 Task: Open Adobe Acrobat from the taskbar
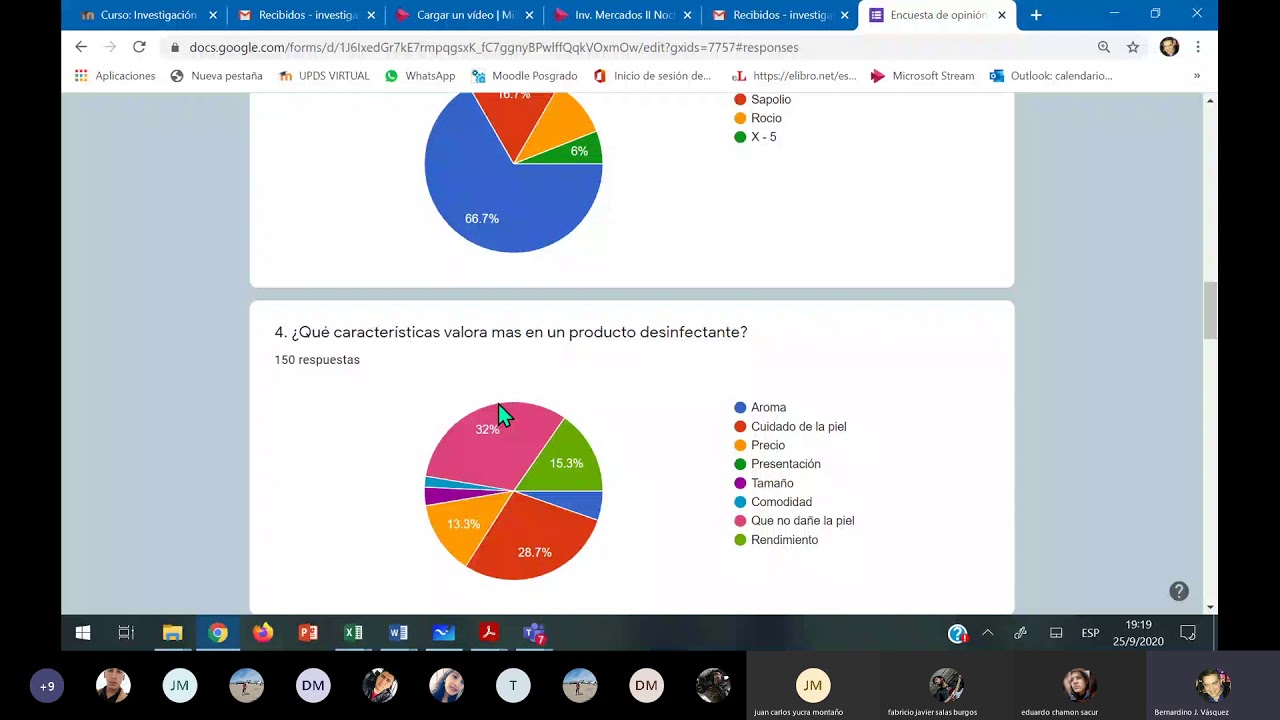pyautogui.click(x=489, y=632)
